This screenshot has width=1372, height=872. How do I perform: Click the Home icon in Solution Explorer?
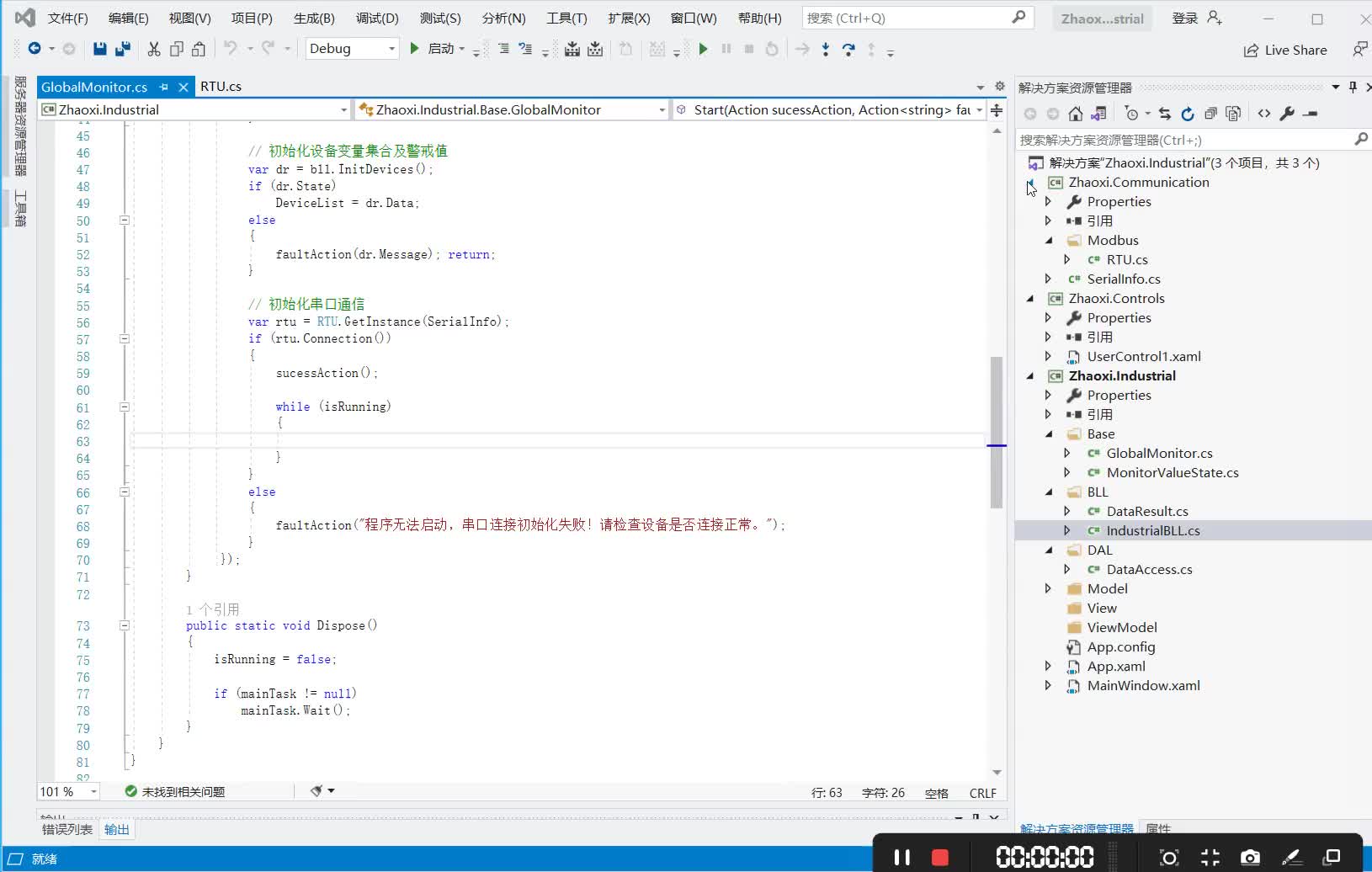click(1076, 114)
